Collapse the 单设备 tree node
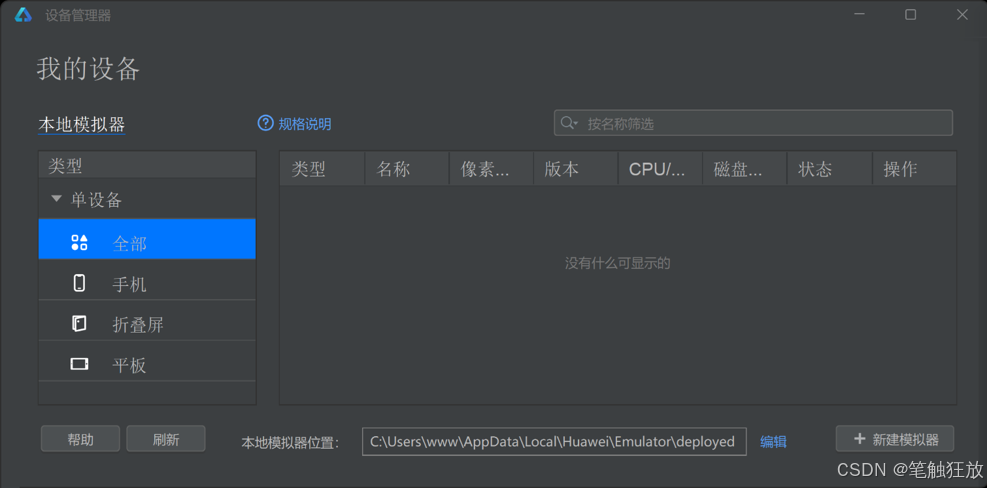Viewport: 988px width, 488px height. 57,199
